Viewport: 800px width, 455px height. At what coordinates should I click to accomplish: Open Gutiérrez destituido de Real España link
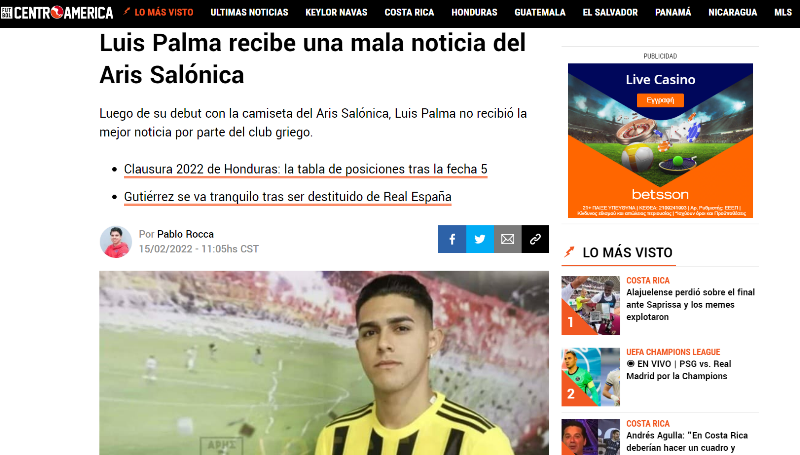point(288,197)
